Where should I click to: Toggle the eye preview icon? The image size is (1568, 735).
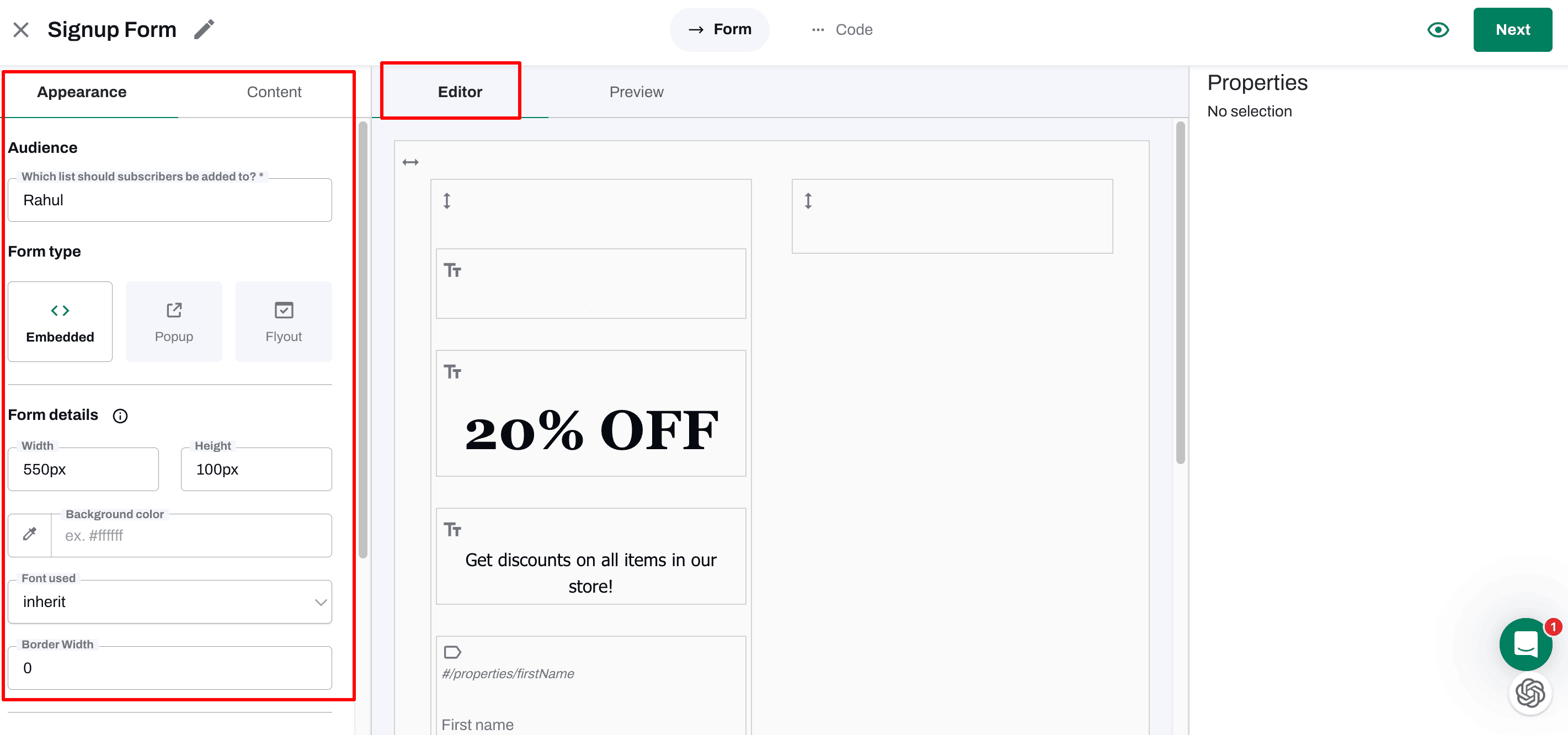click(x=1438, y=29)
